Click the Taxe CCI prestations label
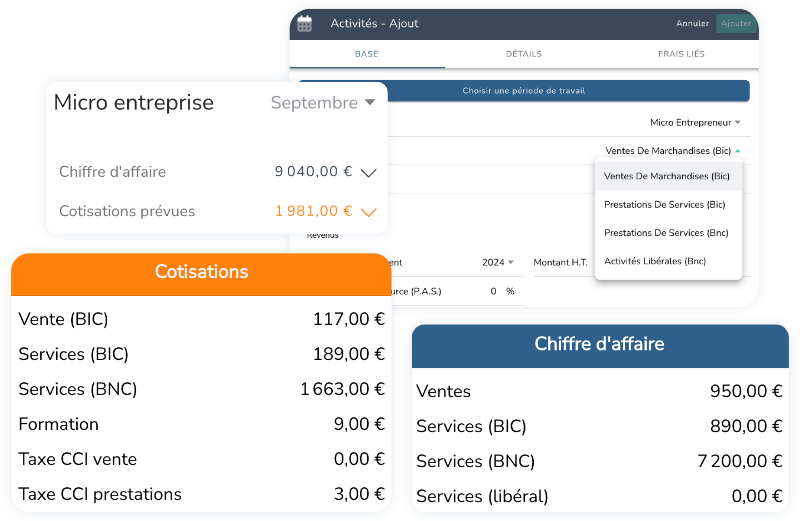Screen dimensions: 800x521 click(x=100, y=494)
